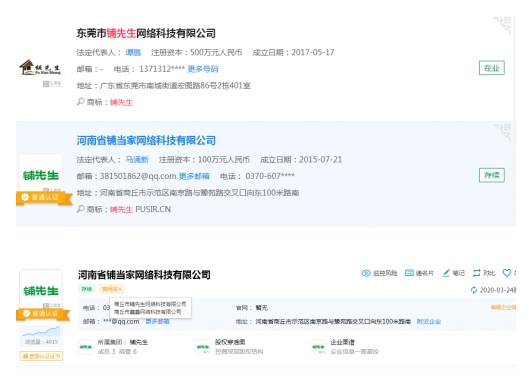Viewport: 529px width, 376px height.
Task: Click the green 存续 tag under the detail company name
Action: [x=87, y=289]
